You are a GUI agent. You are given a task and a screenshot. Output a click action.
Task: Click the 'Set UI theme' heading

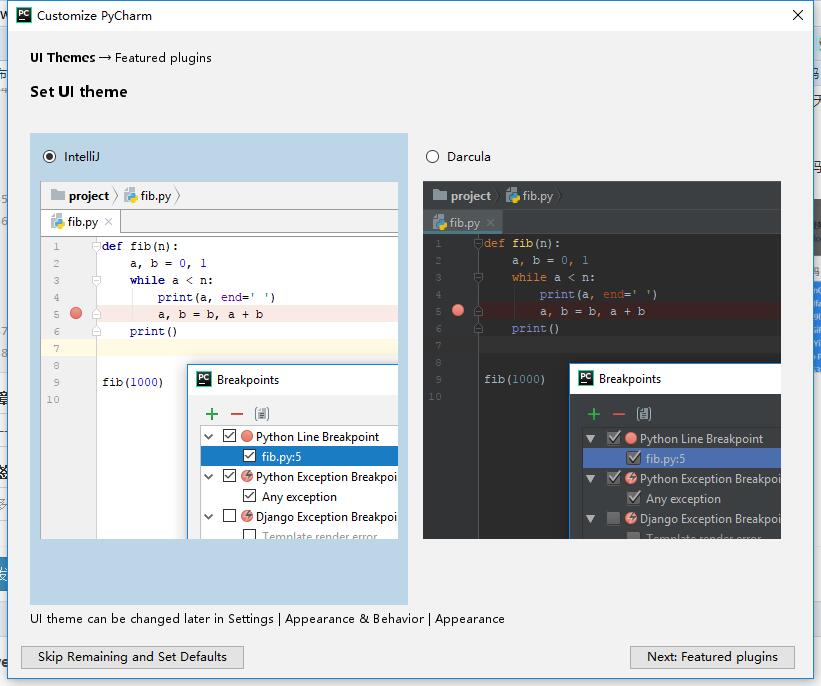point(79,92)
